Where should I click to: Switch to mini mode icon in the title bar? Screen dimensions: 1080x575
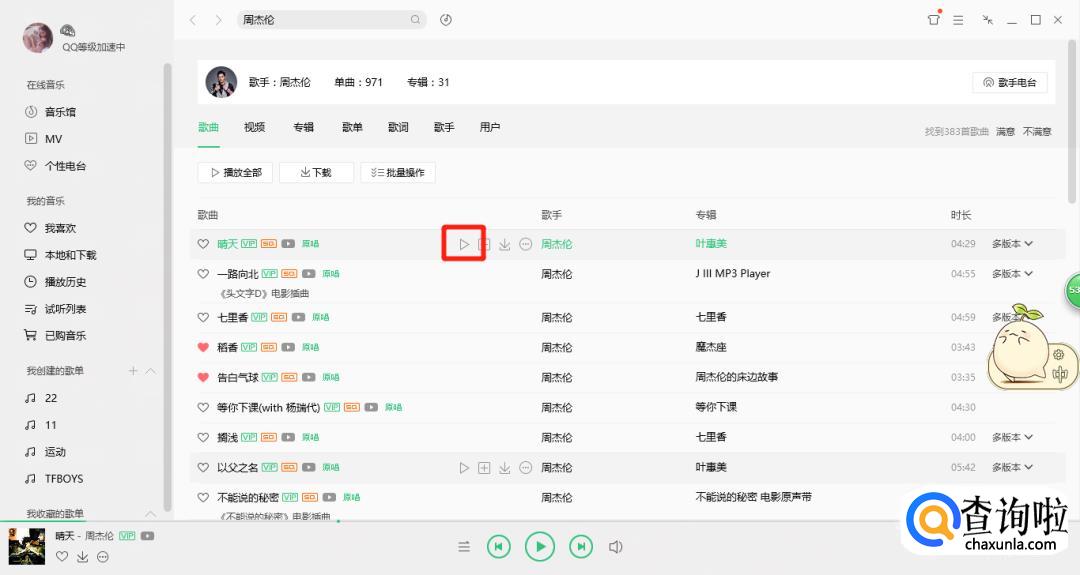click(x=988, y=20)
